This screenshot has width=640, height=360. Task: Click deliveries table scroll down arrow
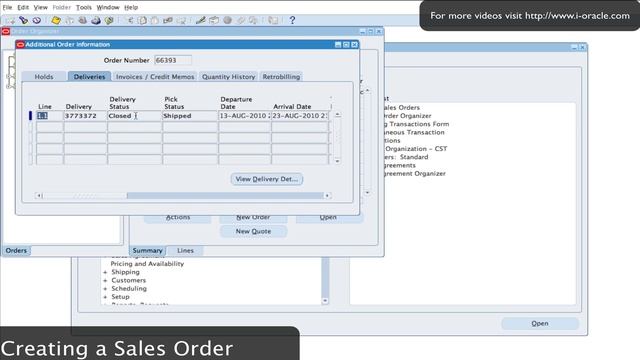(338, 161)
